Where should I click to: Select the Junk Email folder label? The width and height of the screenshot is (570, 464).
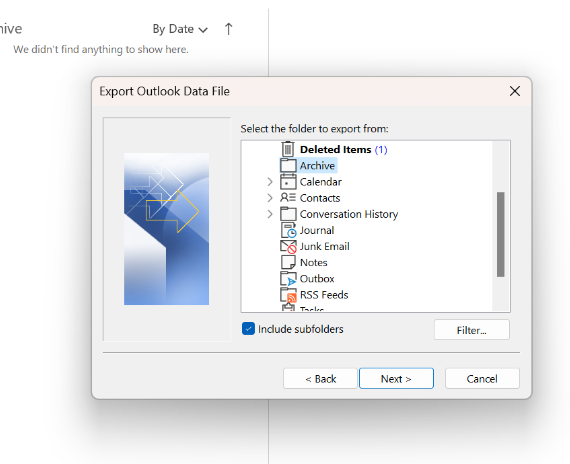[x=325, y=246]
